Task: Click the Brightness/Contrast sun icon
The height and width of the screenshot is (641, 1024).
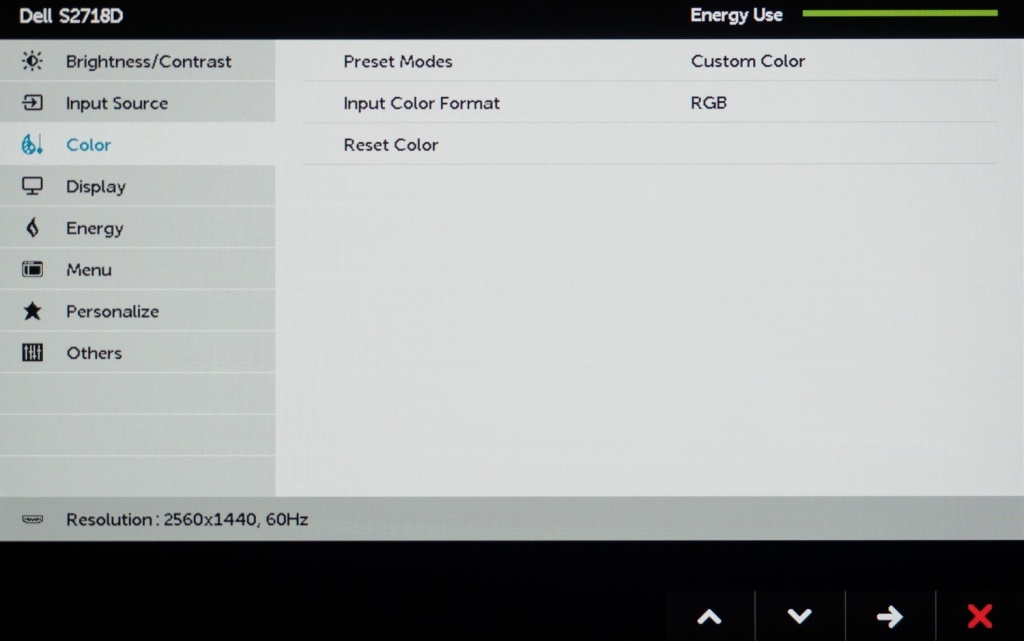Action: pyautogui.click(x=32, y=61)
